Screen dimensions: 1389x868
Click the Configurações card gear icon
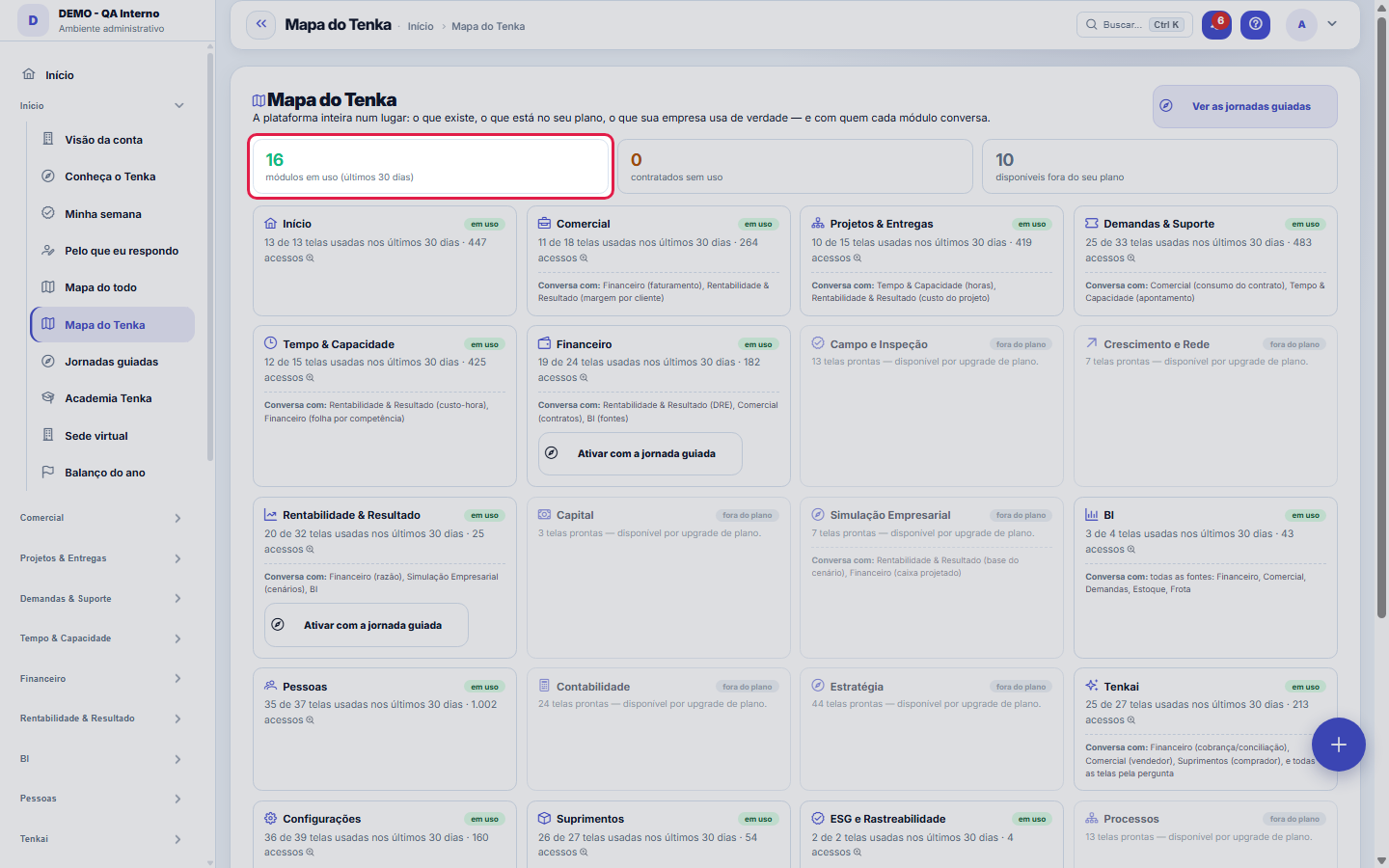[x=271, y=819]
